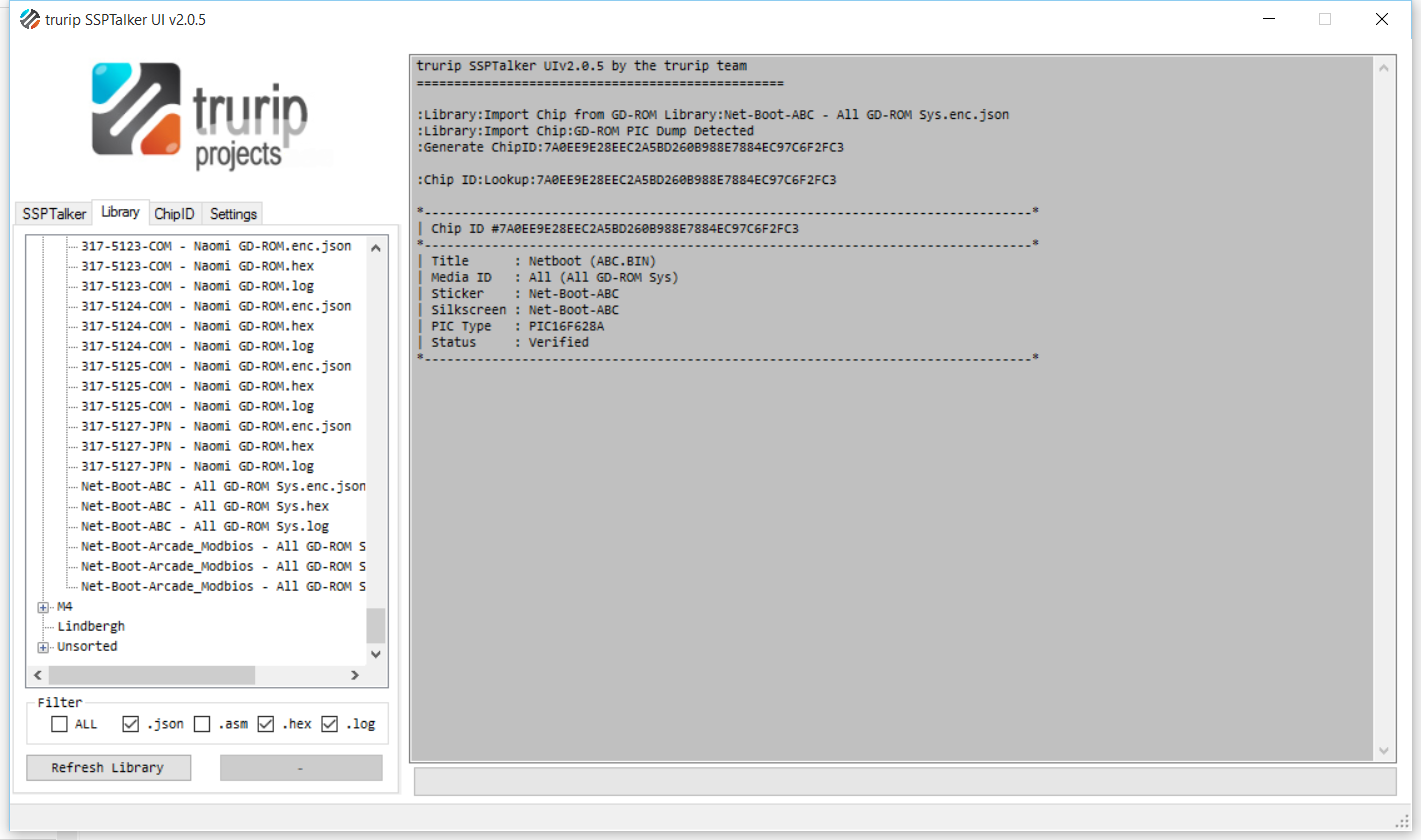Go to the Settings tab
1421x840 pixels.
[x=233, y=214]
